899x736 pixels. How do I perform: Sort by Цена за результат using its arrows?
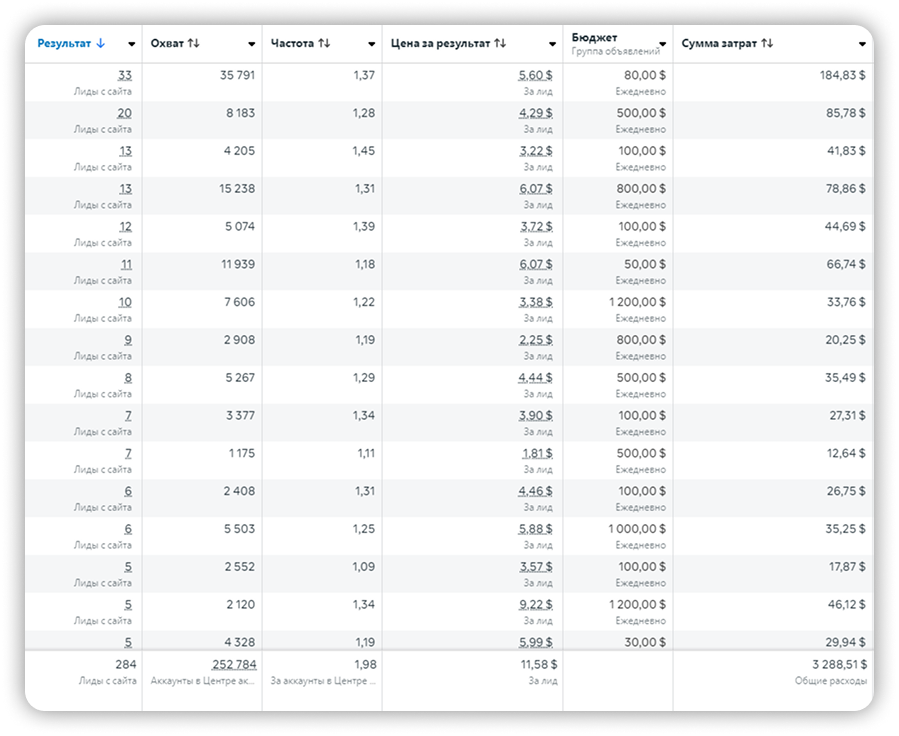tap(500, 44)
